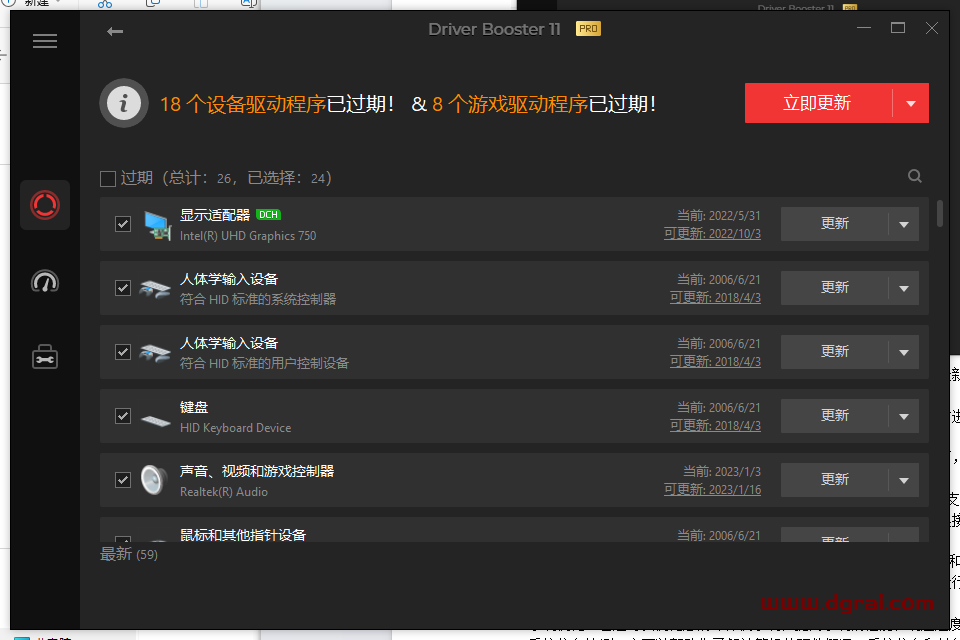The height and width of the screenshot is (640, 960).
Task: Click the DCH badge on the display adapter row
Action: click(268, 215)
